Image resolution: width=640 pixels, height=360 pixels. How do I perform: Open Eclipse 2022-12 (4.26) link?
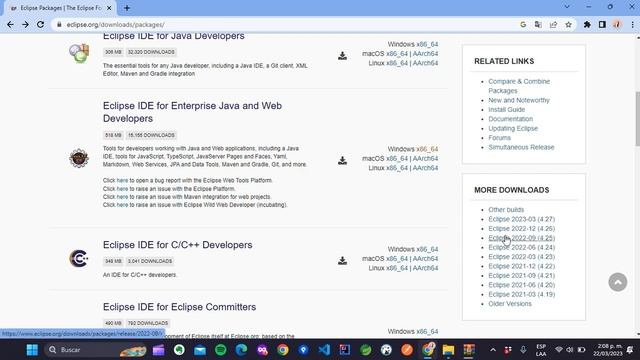coord(522,228)
